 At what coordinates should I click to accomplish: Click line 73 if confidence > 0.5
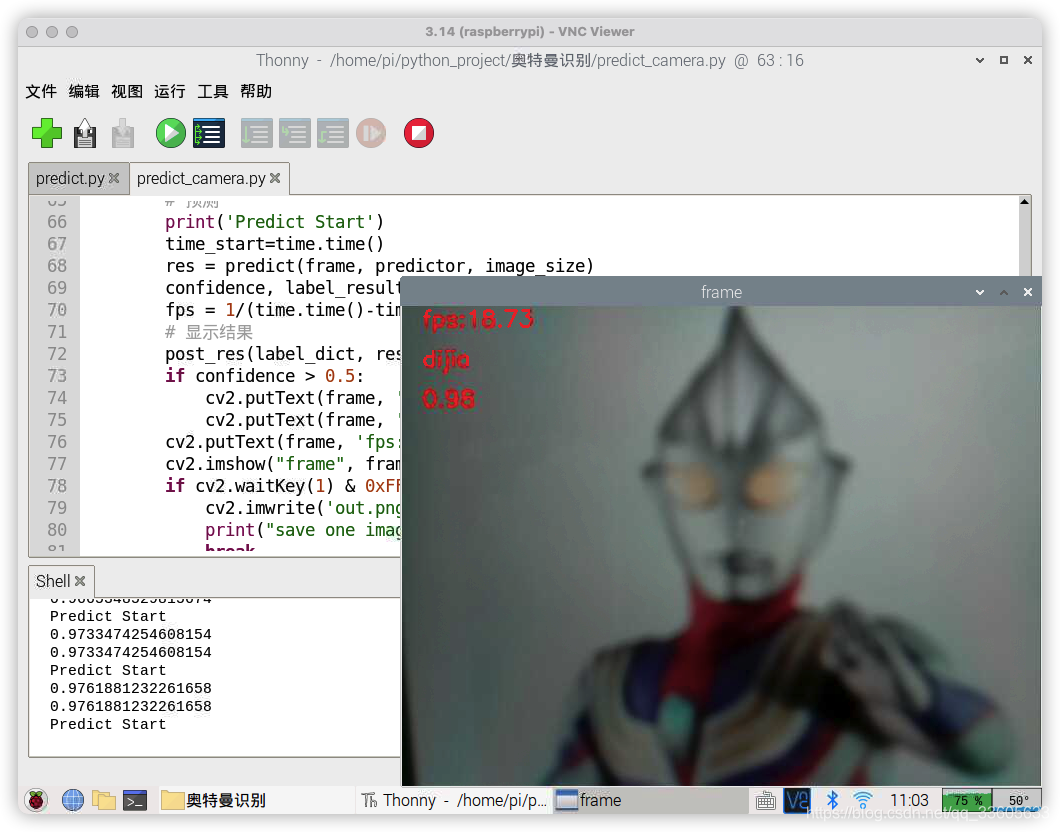[264, 376]
